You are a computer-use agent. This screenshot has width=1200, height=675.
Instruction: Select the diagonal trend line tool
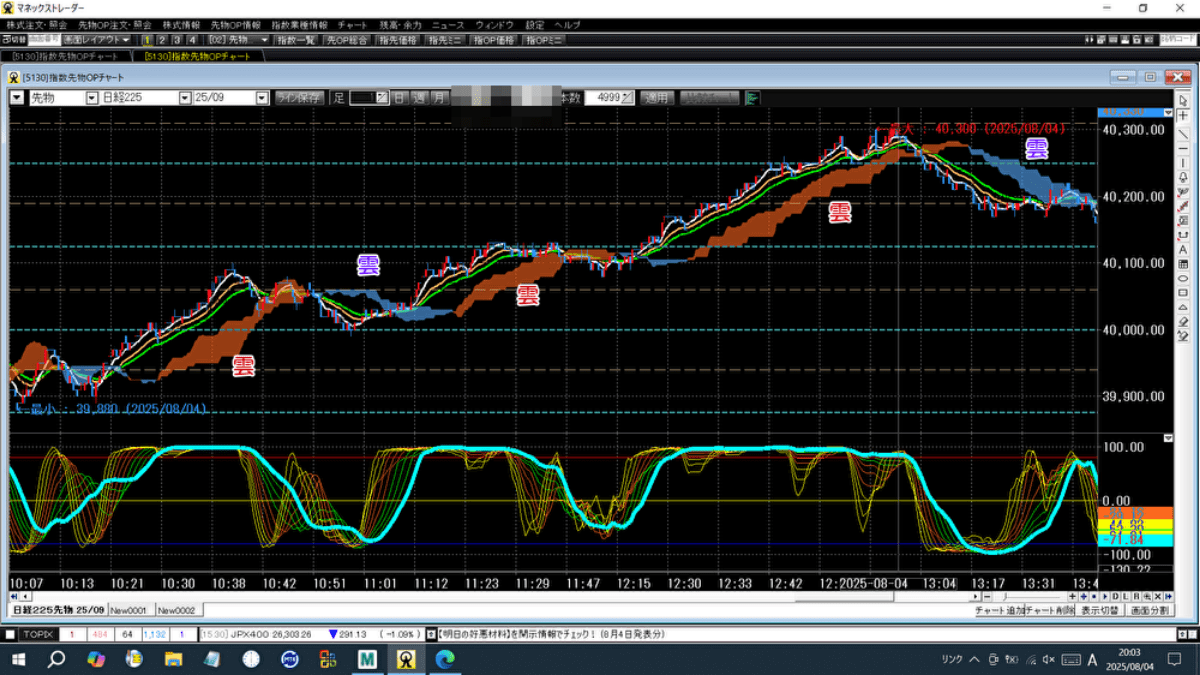coord(1183,132)
